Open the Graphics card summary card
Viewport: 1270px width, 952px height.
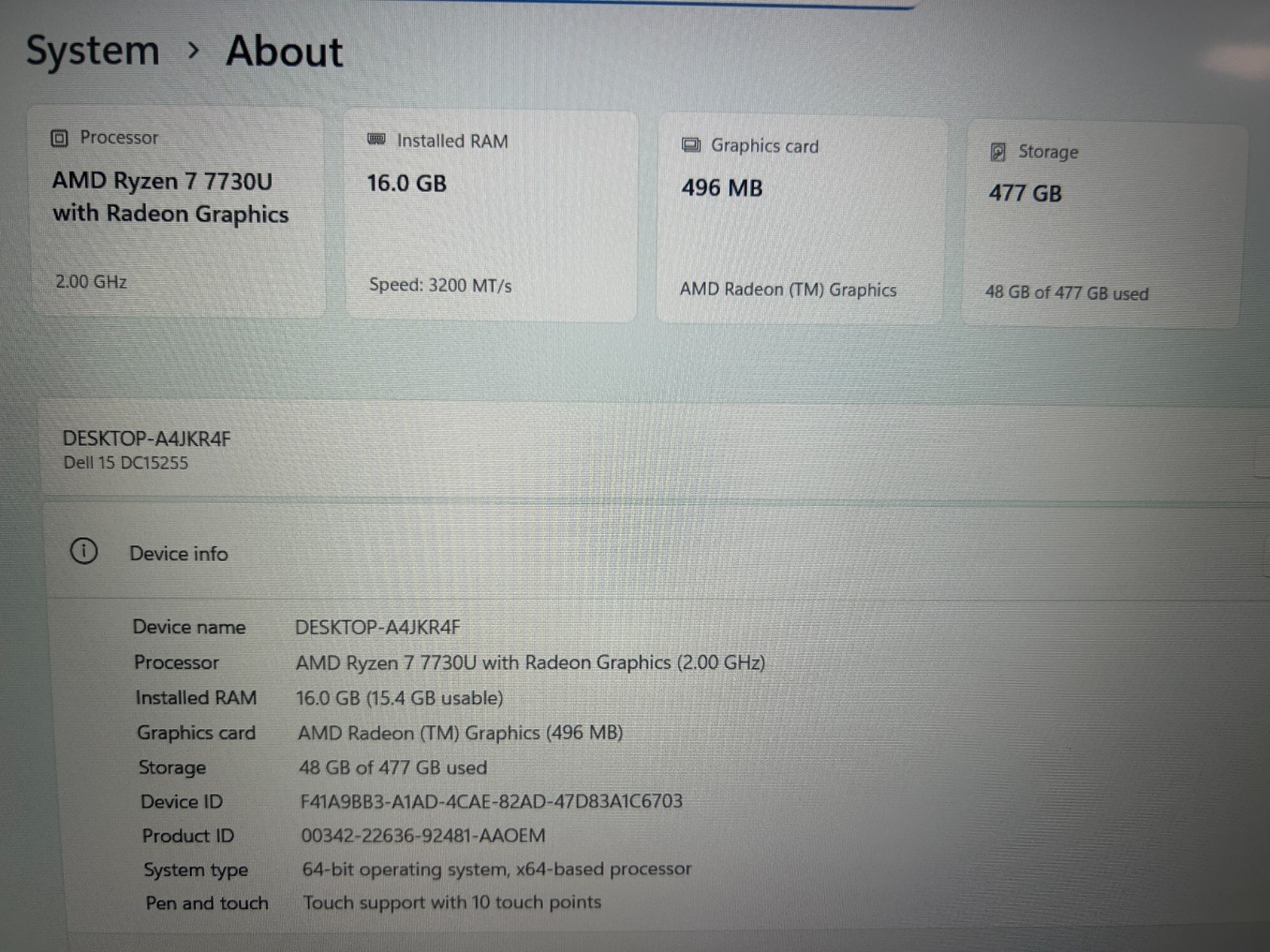click(x=802, y=220)
